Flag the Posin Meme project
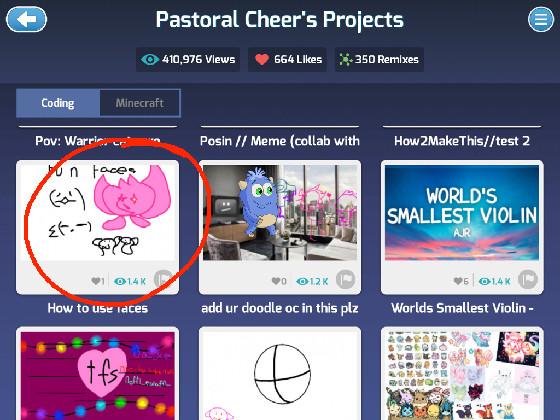Image resolution: width=560 pixels, height=420 pixels. coord(346,279)
